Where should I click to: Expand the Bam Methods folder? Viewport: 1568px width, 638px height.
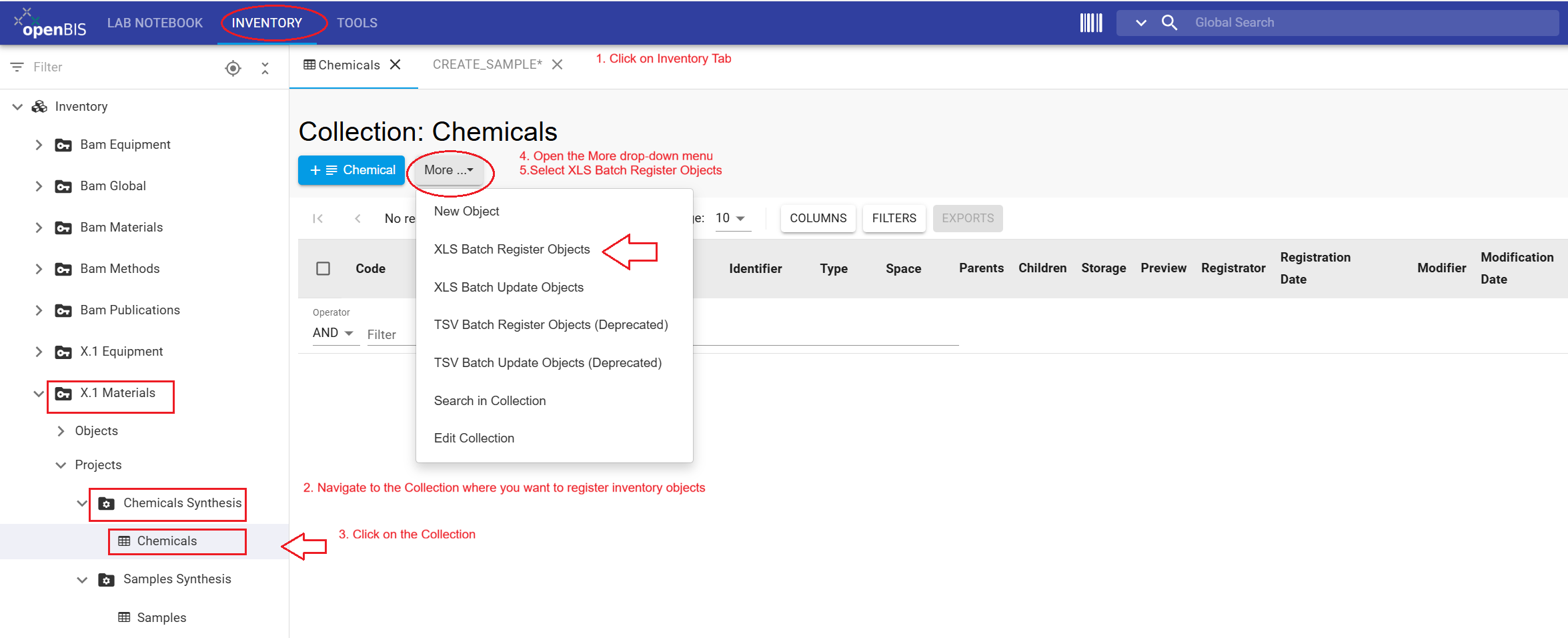39,269
